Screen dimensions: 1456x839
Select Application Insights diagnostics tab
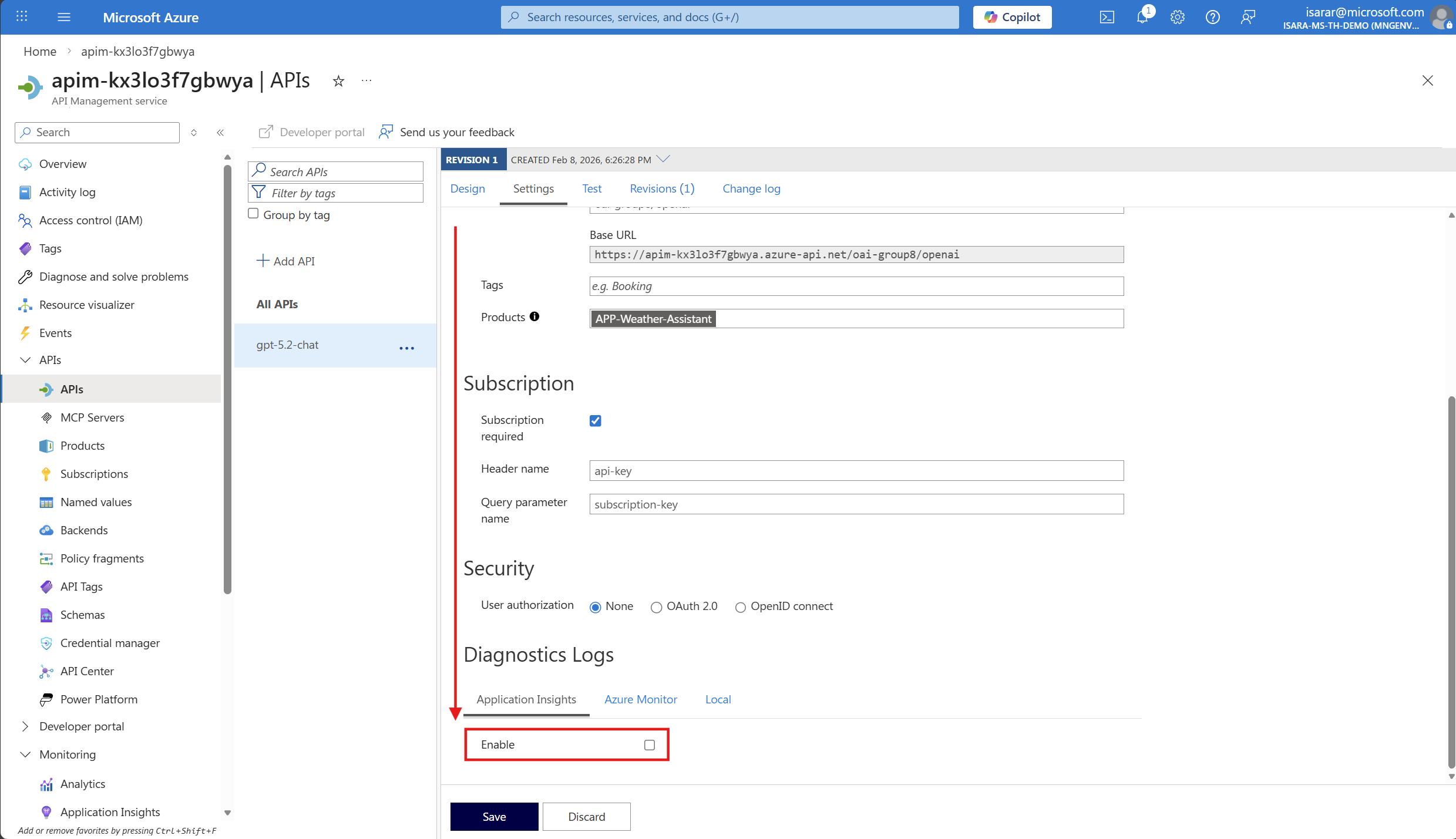click(526, 699)
